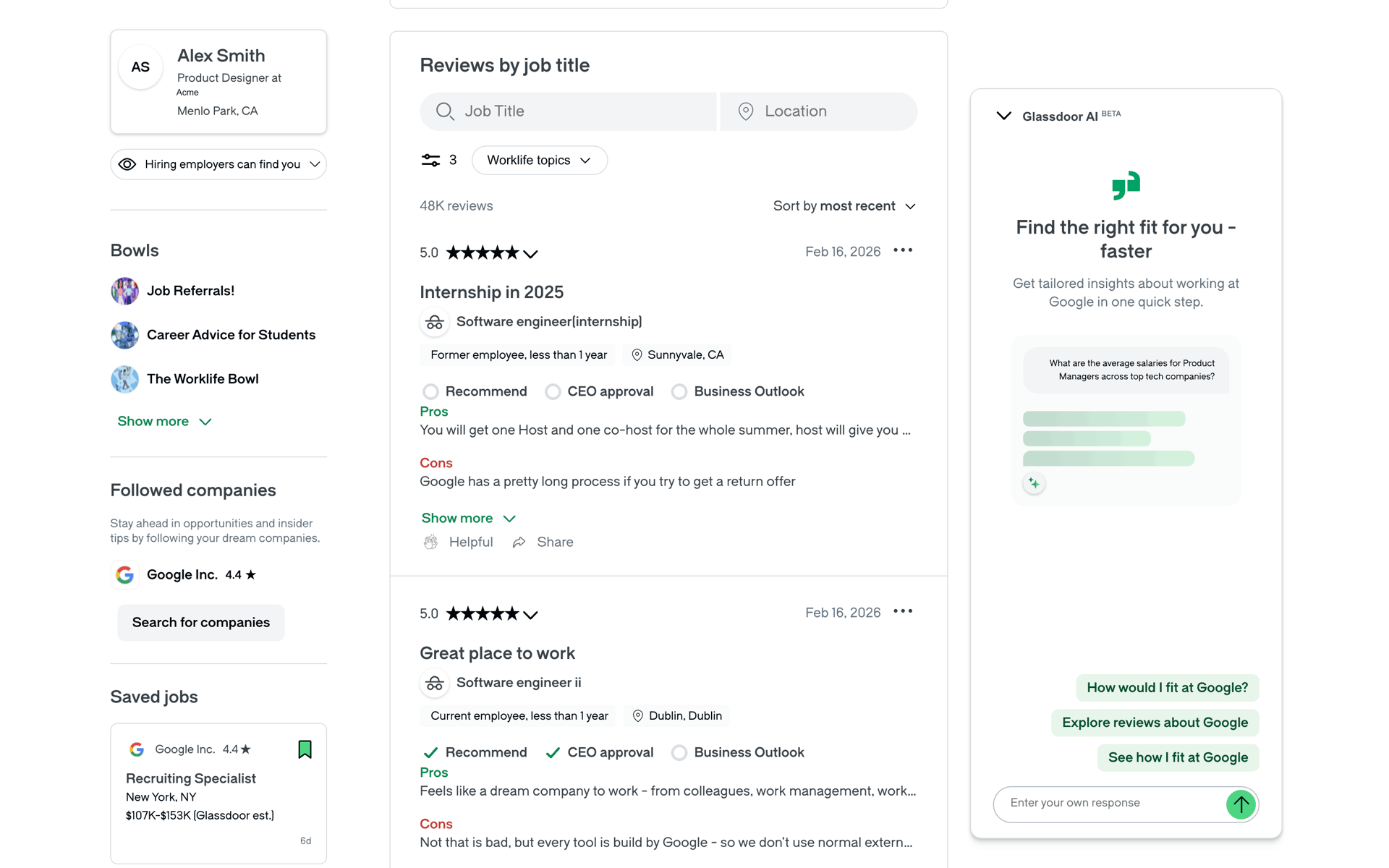The width and height of the screenshot is (1389, 868).
Task: Open Career Advice for Students bowl icon
Action: coord(124,335)
